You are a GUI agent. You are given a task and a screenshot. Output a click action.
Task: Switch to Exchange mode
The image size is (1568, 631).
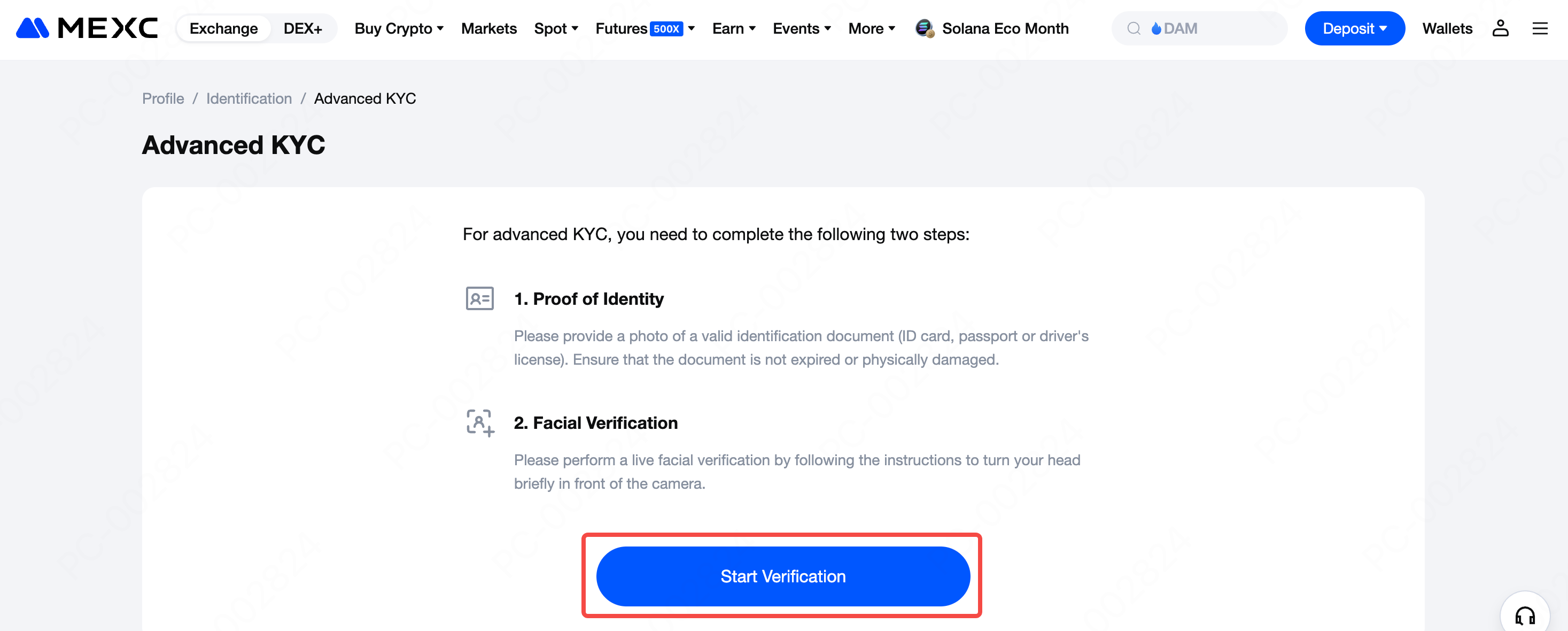[223, 29]
